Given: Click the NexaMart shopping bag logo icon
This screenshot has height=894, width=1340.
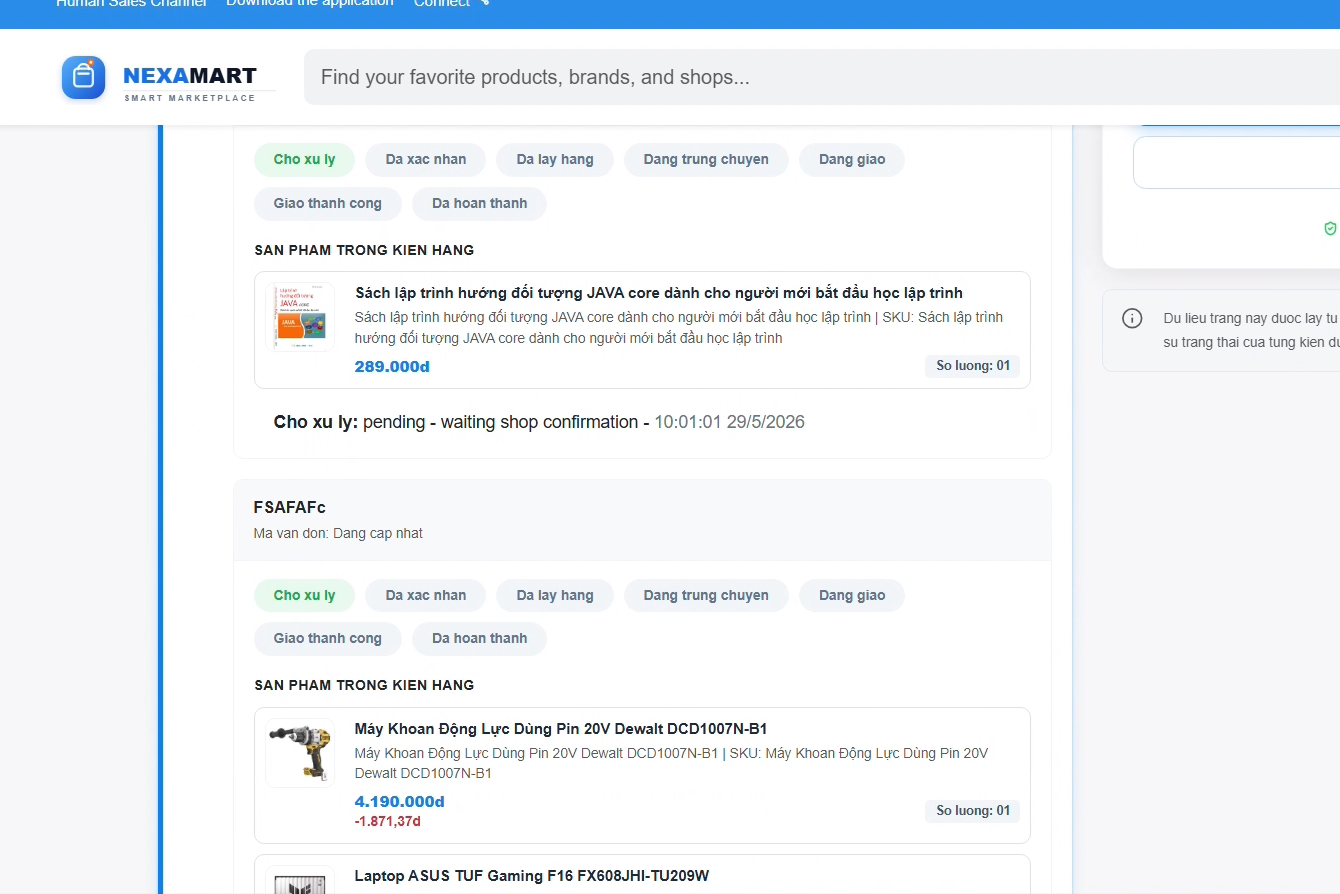Looking at the screenshot, I should click(x=83, y=77).
